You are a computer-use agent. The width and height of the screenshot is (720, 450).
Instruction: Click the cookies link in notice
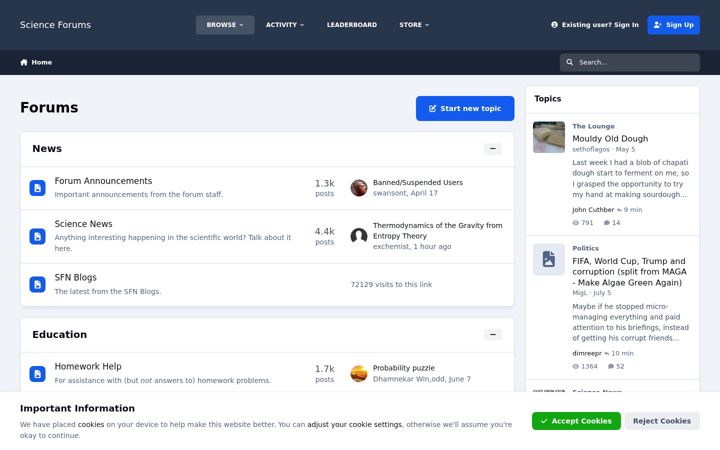pyautogui.click(x=91, y=425)
